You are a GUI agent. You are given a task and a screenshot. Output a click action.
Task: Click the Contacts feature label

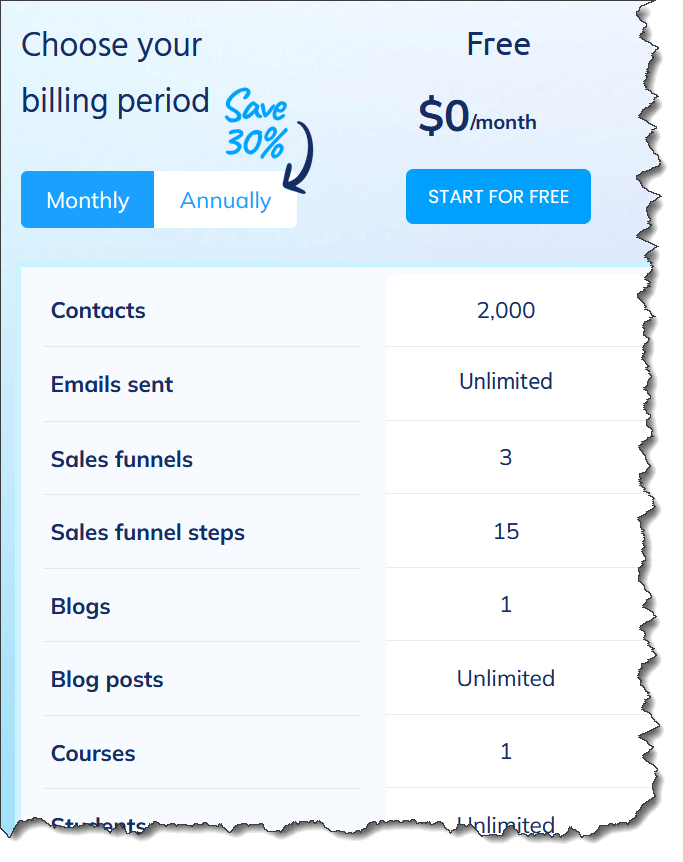tap(98, 311)
